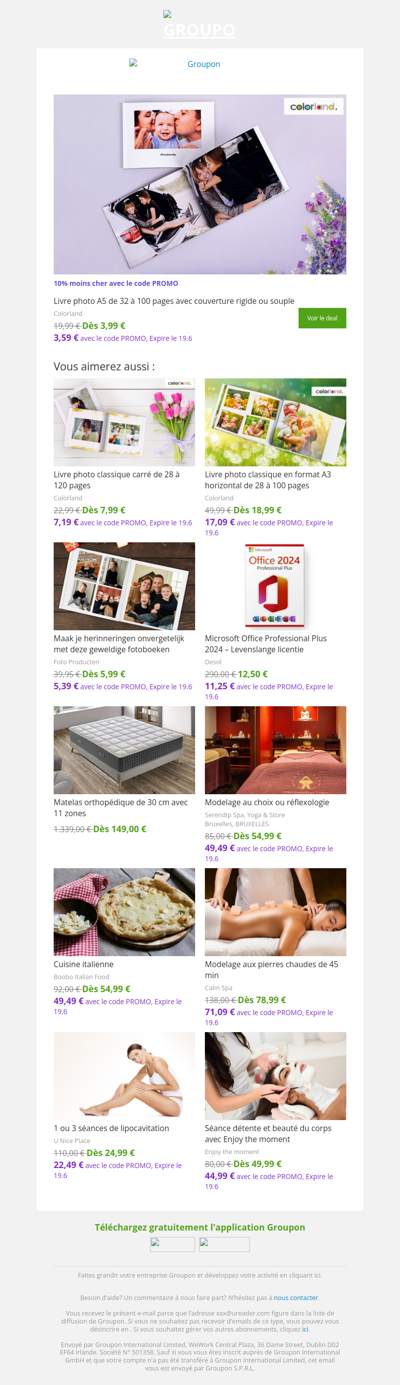The image size is (400, 1385).
Task: Open 'Livre photo A5 de 32 à 100 pages' title
Action: pos(174,300)
